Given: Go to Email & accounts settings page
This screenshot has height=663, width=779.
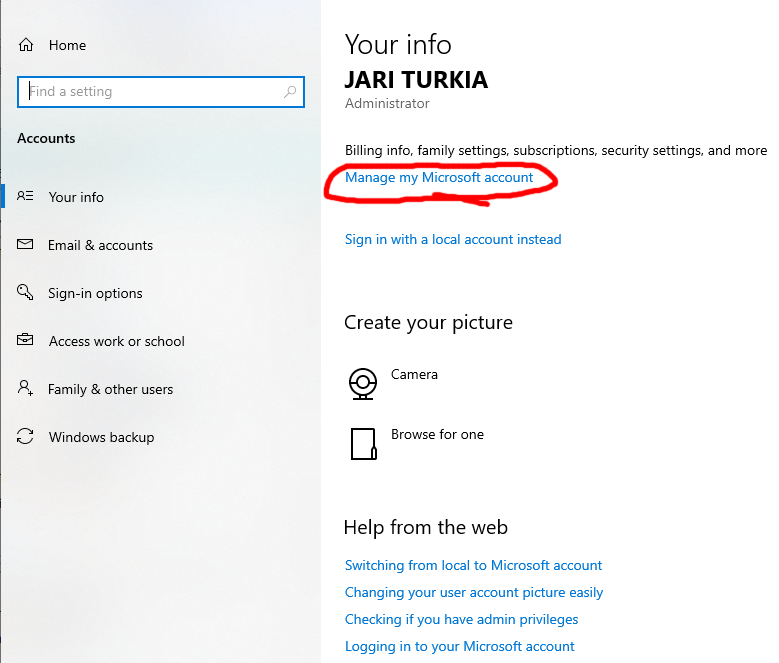Looking at the screenshot, I should (100, 245).
